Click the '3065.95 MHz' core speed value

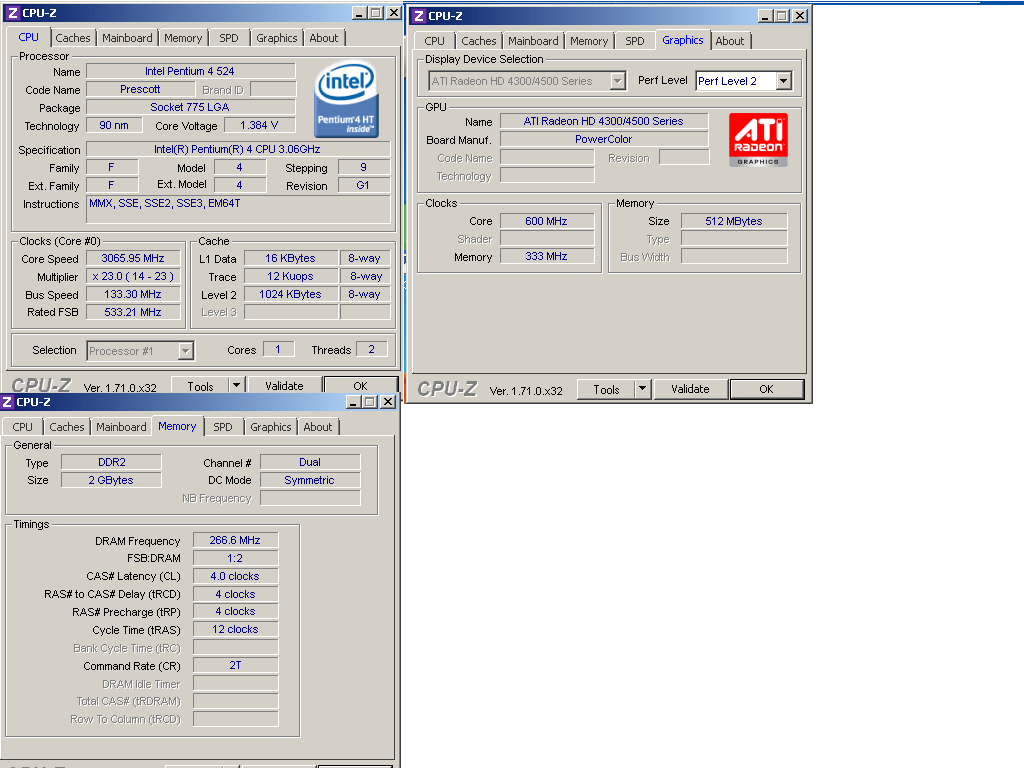[133, 259]
